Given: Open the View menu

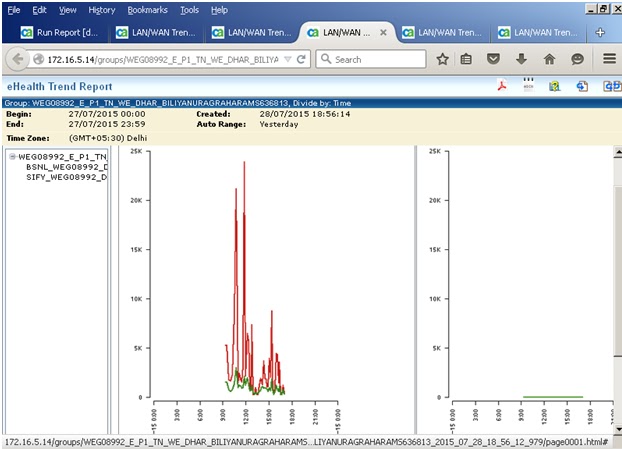Looking at the screenshot, I should (67, 10).
